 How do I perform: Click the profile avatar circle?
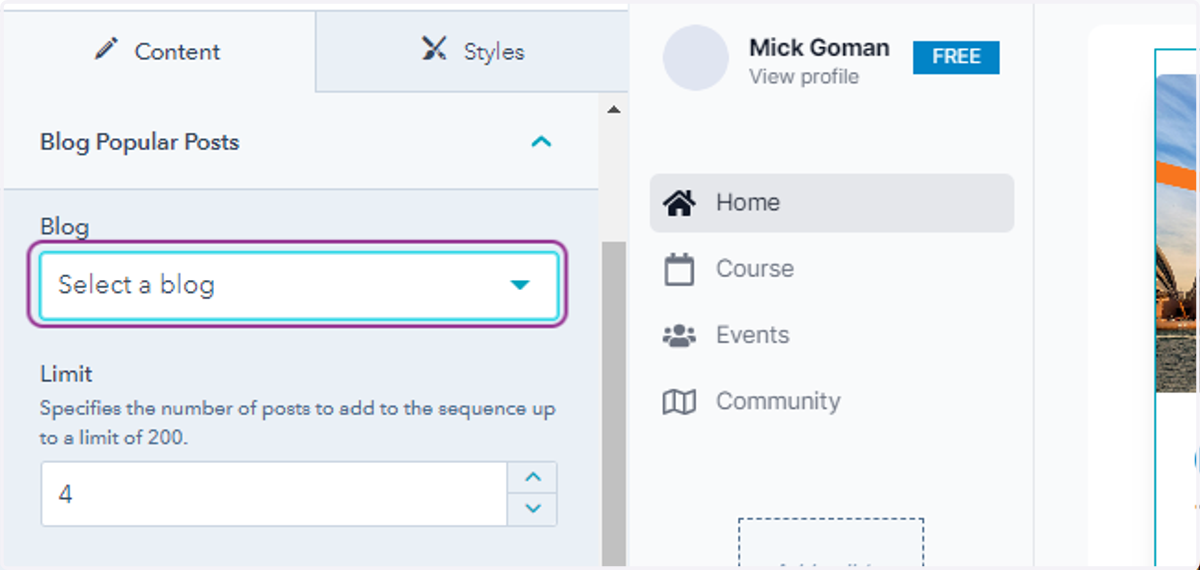(x=696, y=58)
